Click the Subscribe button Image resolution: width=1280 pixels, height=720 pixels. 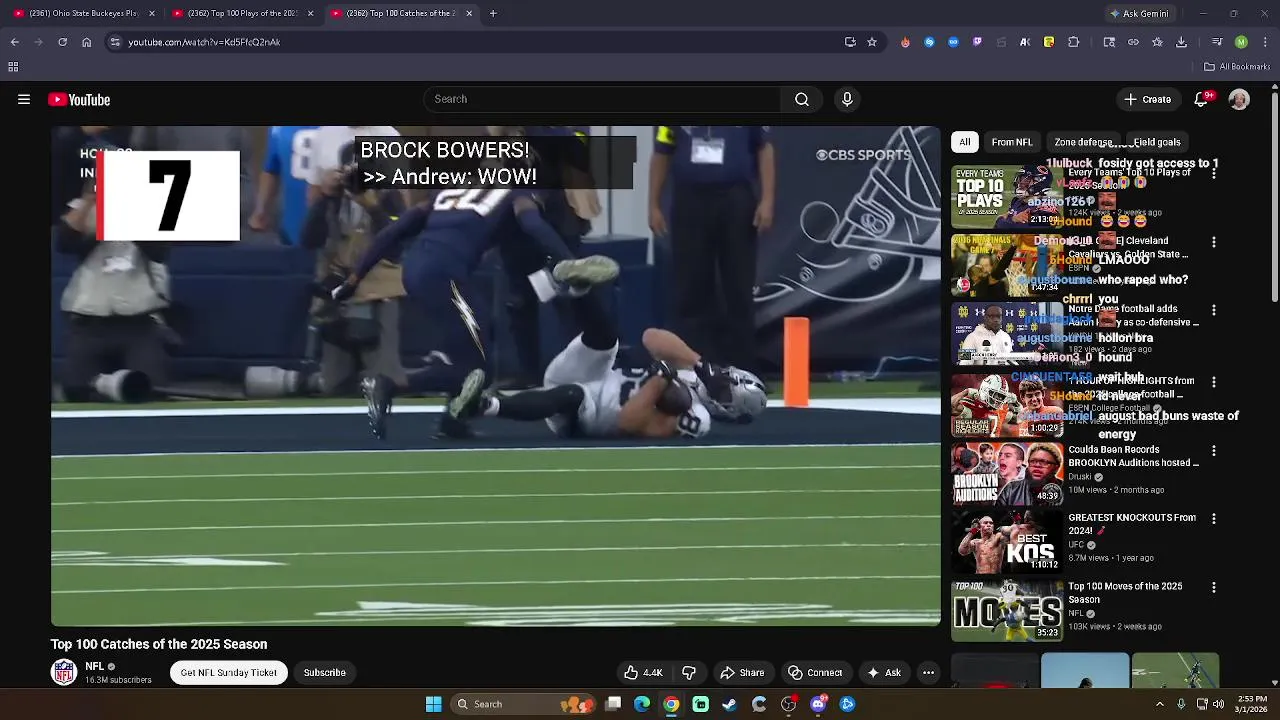coord(325,672)
